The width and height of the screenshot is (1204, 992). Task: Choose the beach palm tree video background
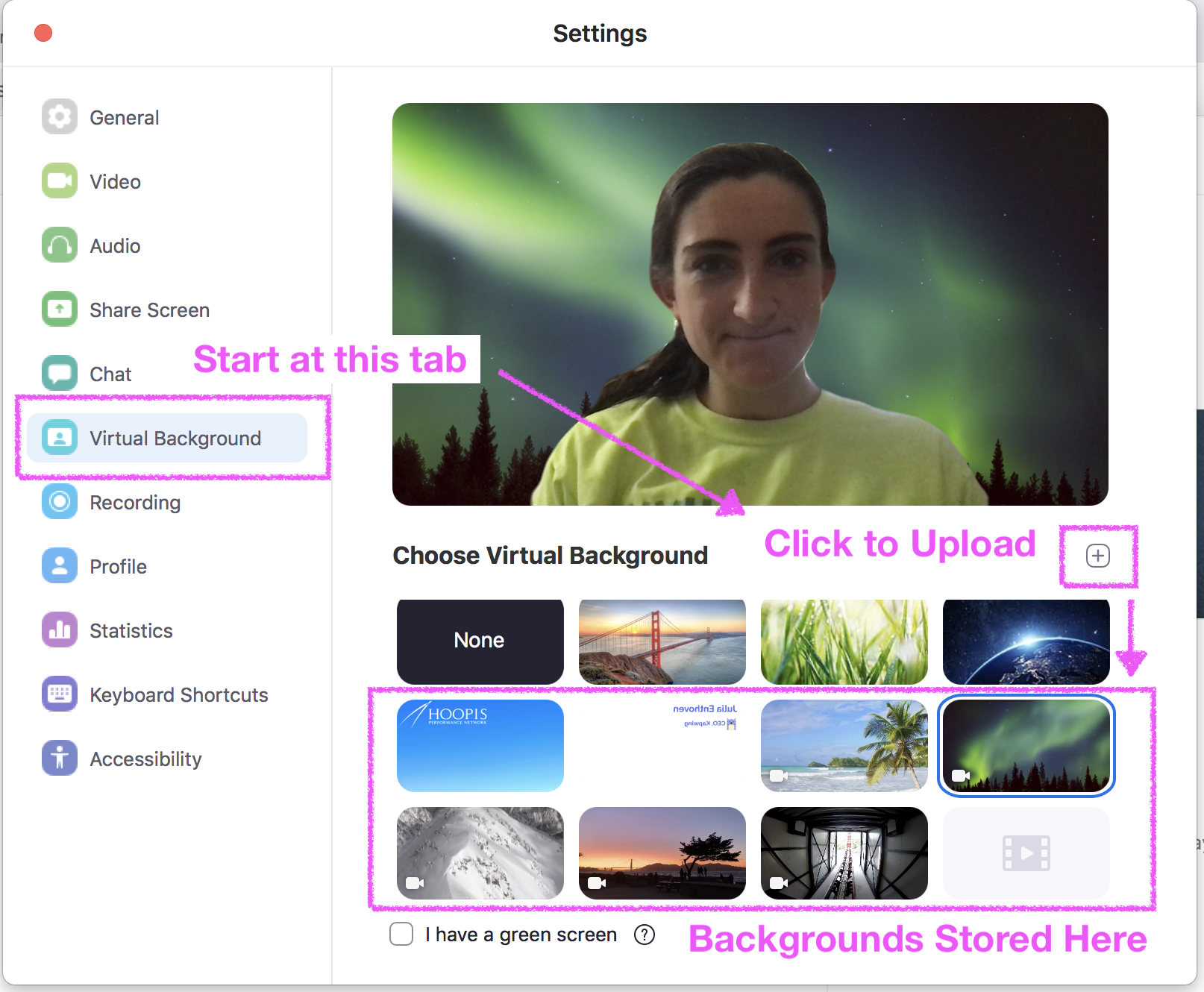[x=844, y=745]
